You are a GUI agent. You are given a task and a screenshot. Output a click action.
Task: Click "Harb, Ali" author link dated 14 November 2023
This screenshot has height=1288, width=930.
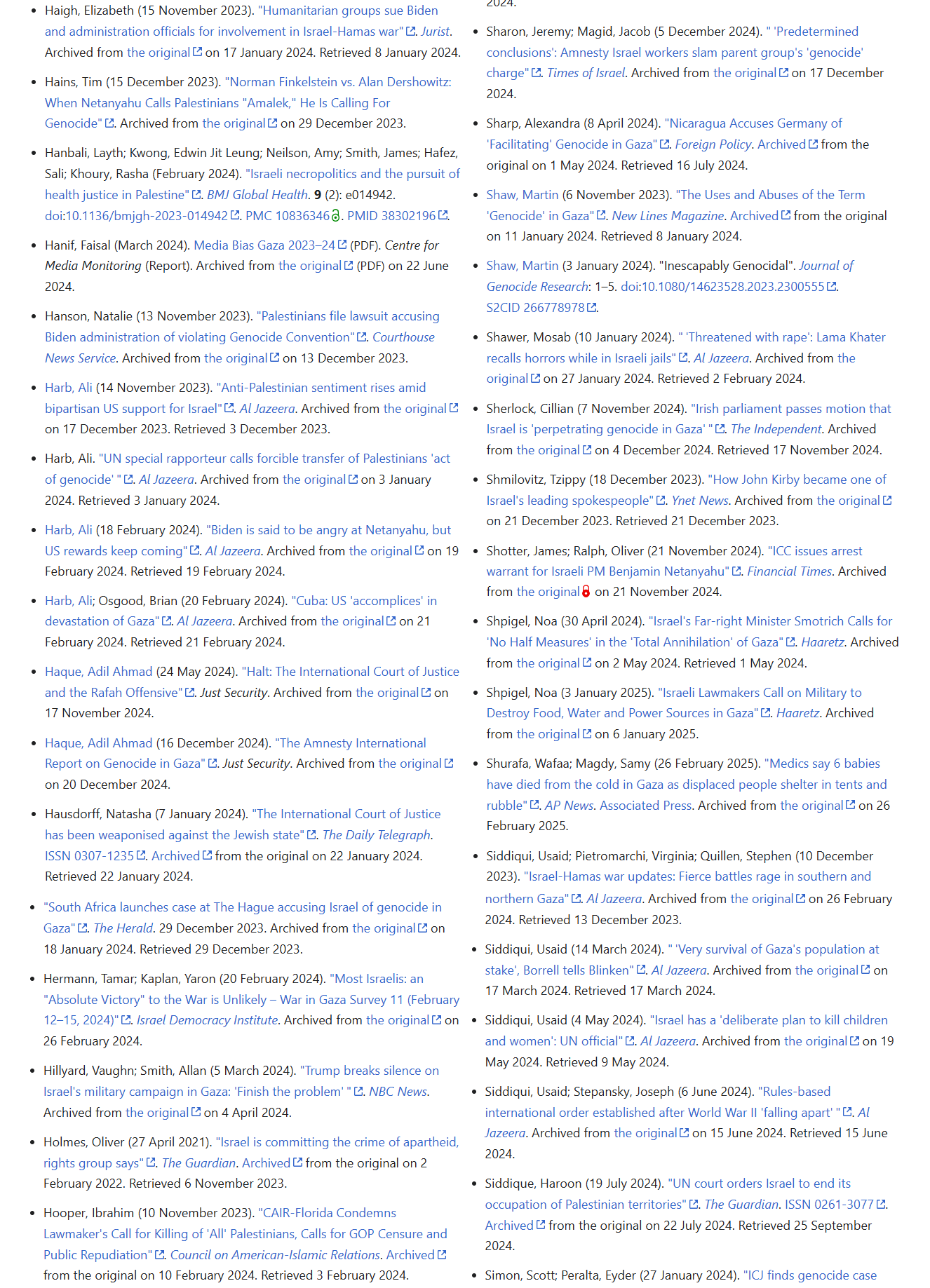click(69, 388)
